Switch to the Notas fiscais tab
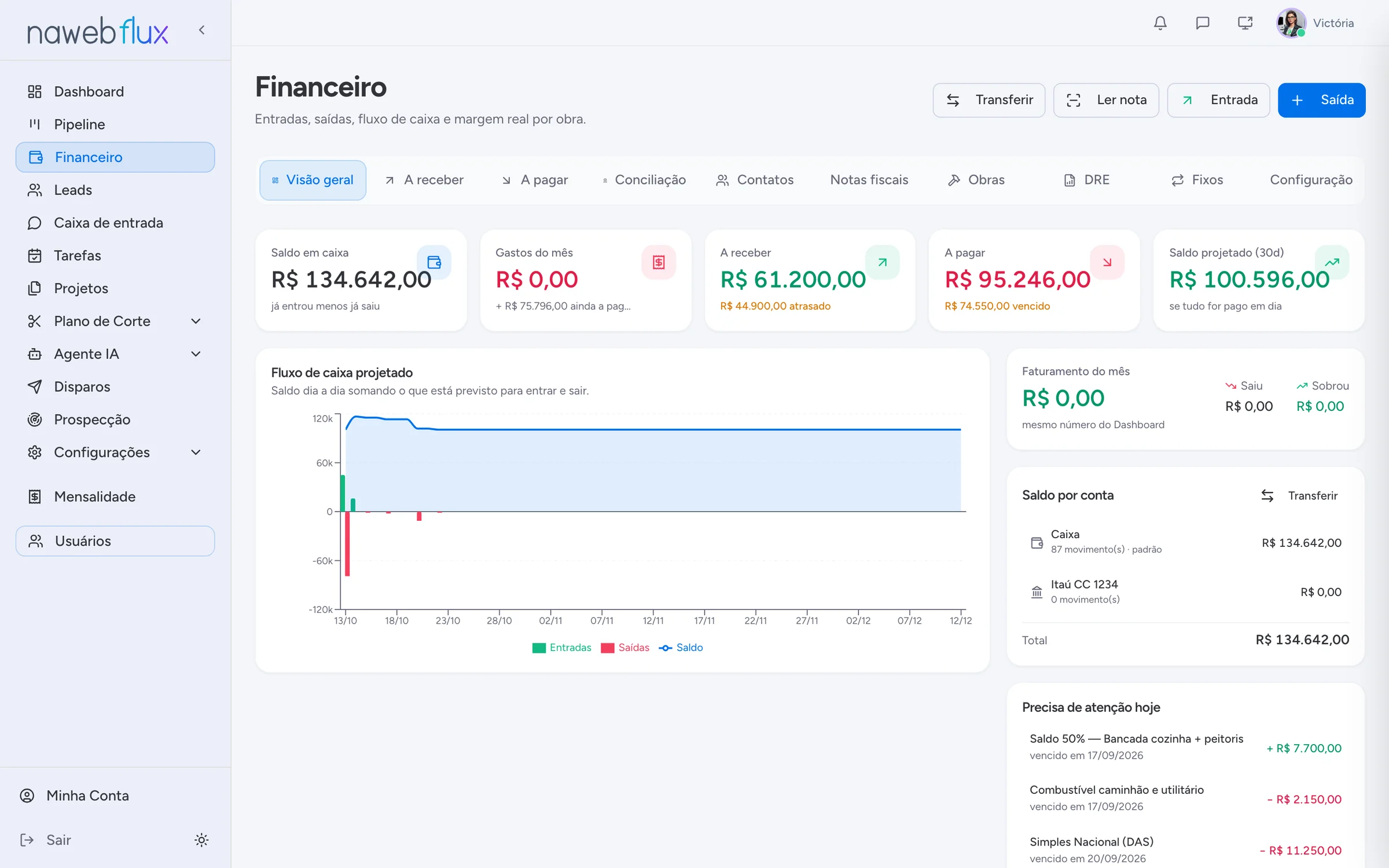 pos(869,180)
